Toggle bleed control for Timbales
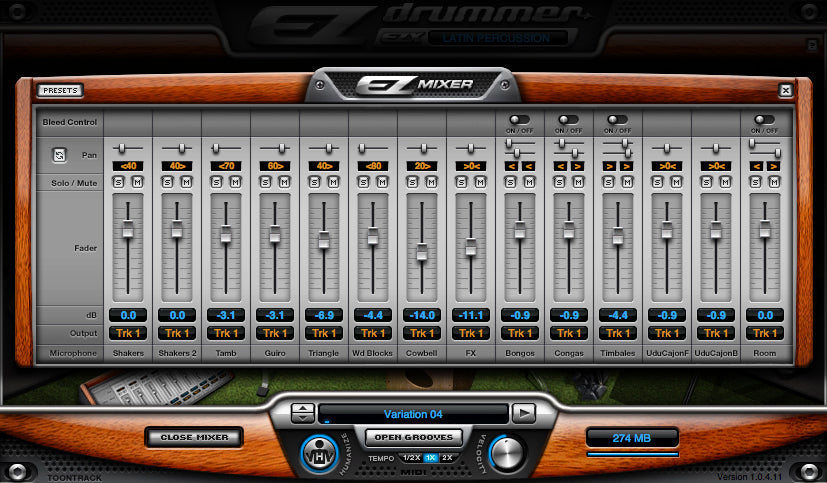 pos(618,119)
